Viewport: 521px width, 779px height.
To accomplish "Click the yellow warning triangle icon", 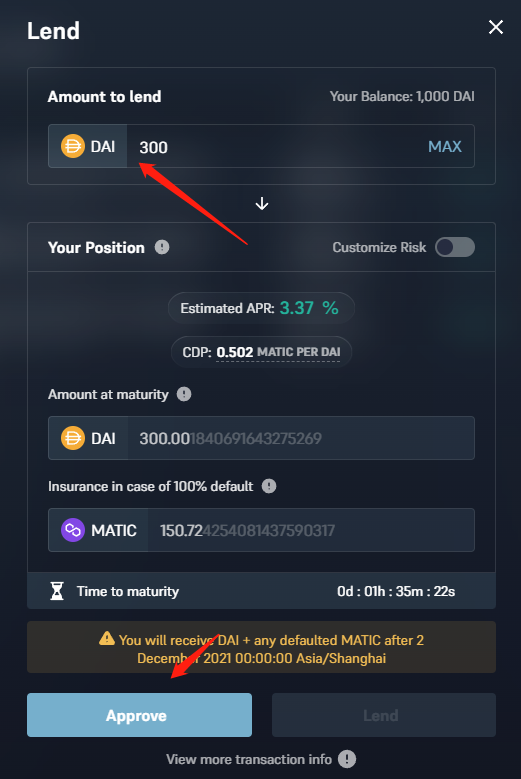I will click(x=107, y=638).
